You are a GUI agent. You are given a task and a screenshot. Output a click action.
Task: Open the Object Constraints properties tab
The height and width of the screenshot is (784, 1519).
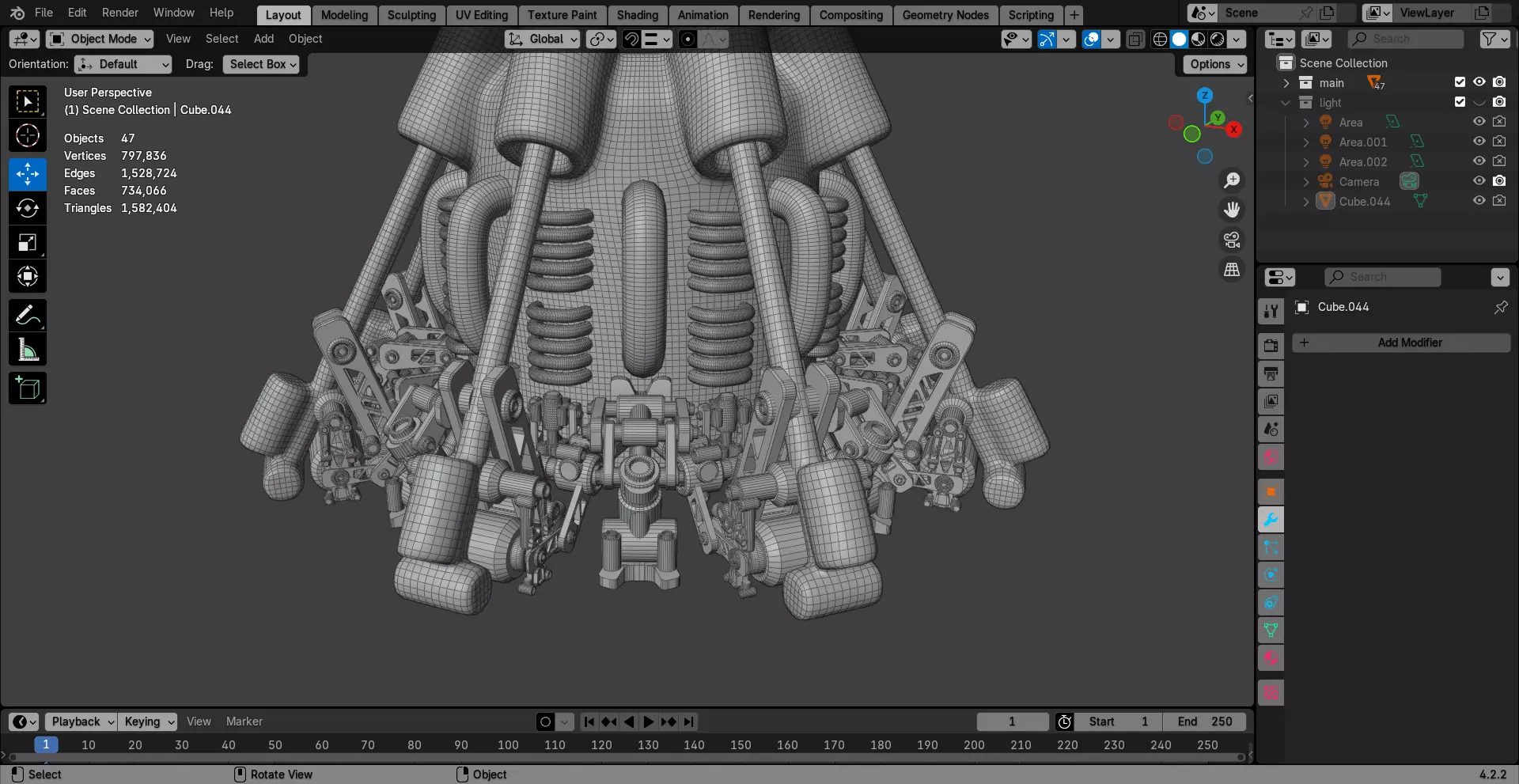pos(1271,603)
